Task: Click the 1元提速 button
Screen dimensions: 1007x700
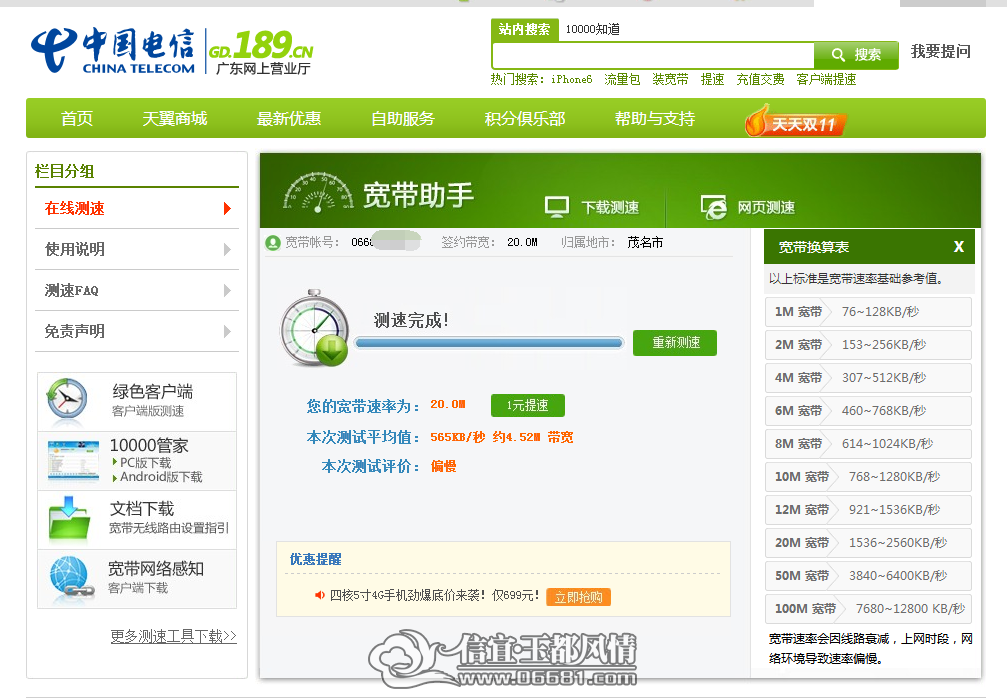Action: point(528,405)
